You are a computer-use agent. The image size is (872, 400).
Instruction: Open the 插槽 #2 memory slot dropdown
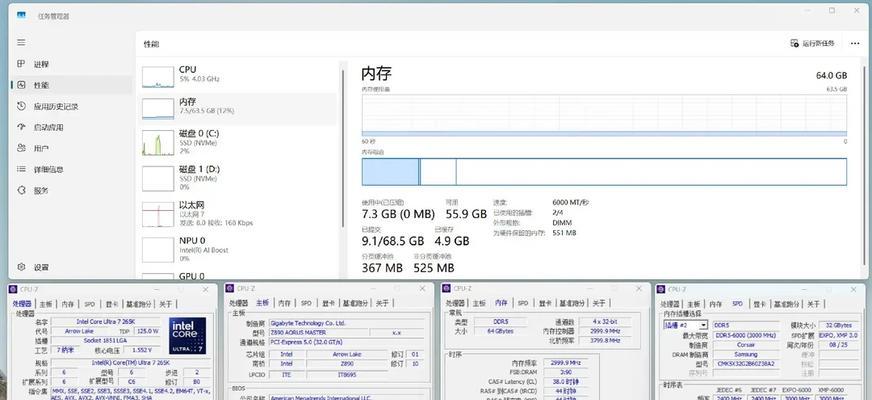(x=685, y=325)
